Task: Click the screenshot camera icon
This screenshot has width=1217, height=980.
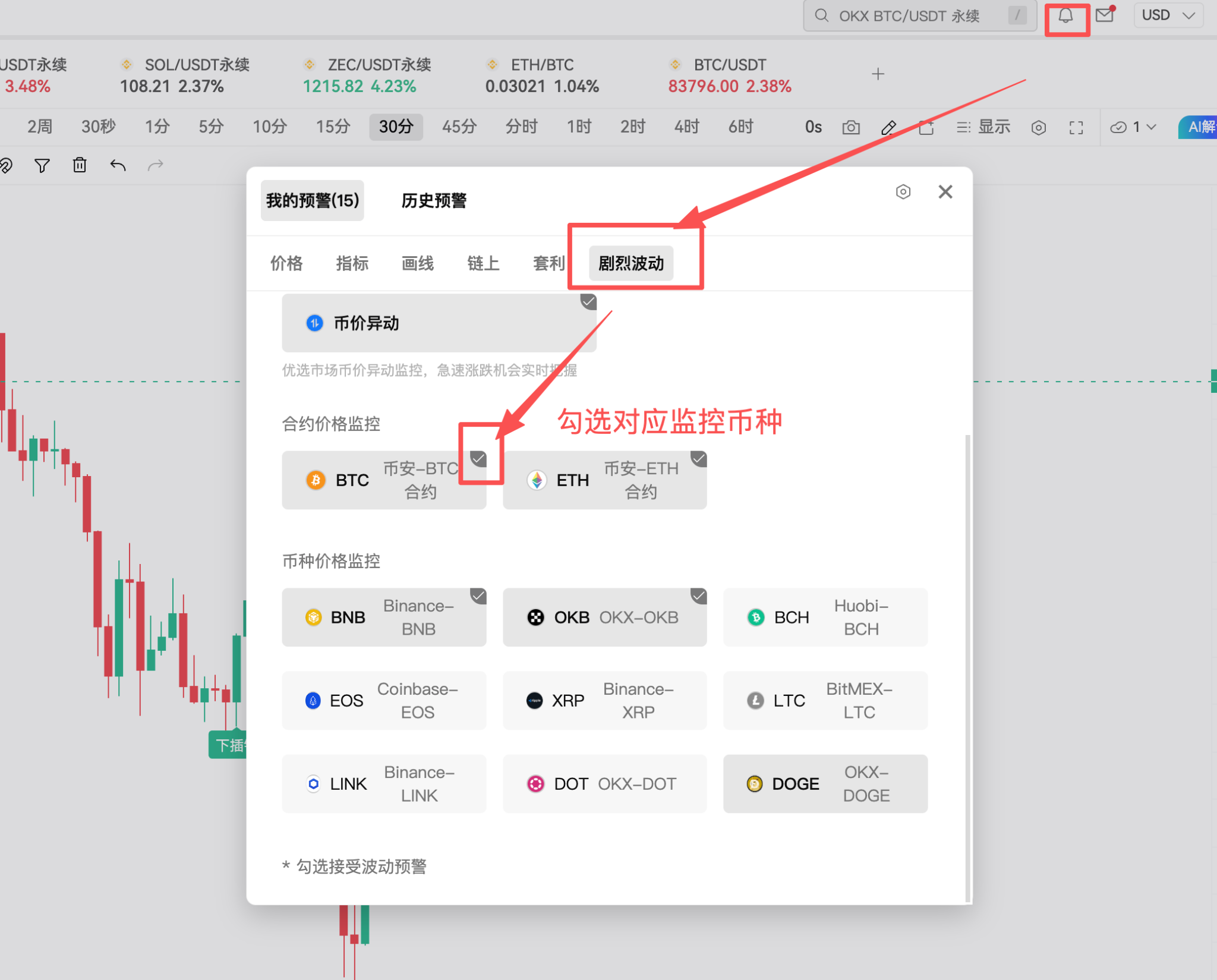Action: [x=851, y=127]
